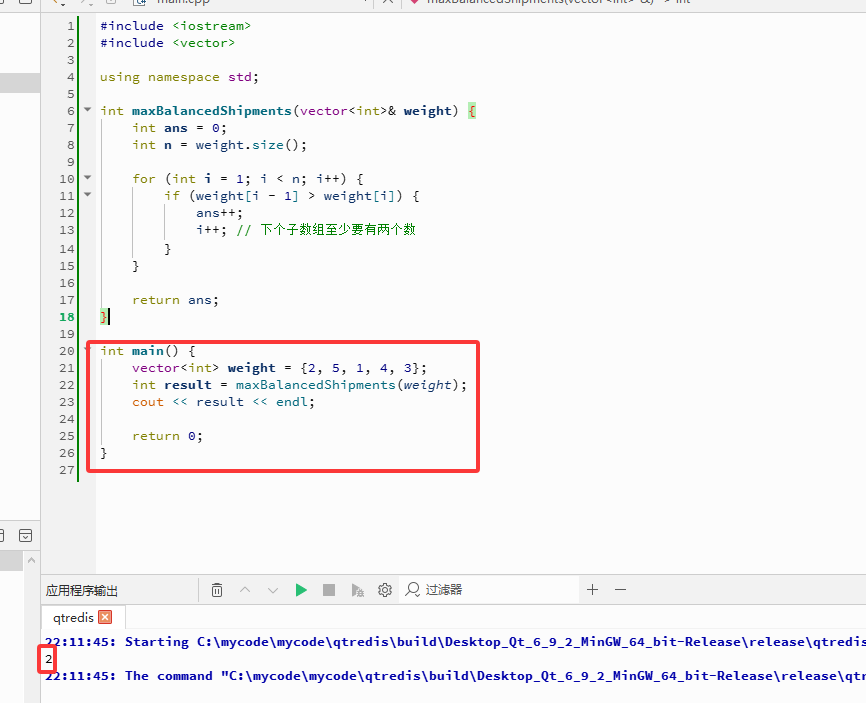Click line number 27 in the gutter
The image size is (866, 703).
[x=67, y=470]
